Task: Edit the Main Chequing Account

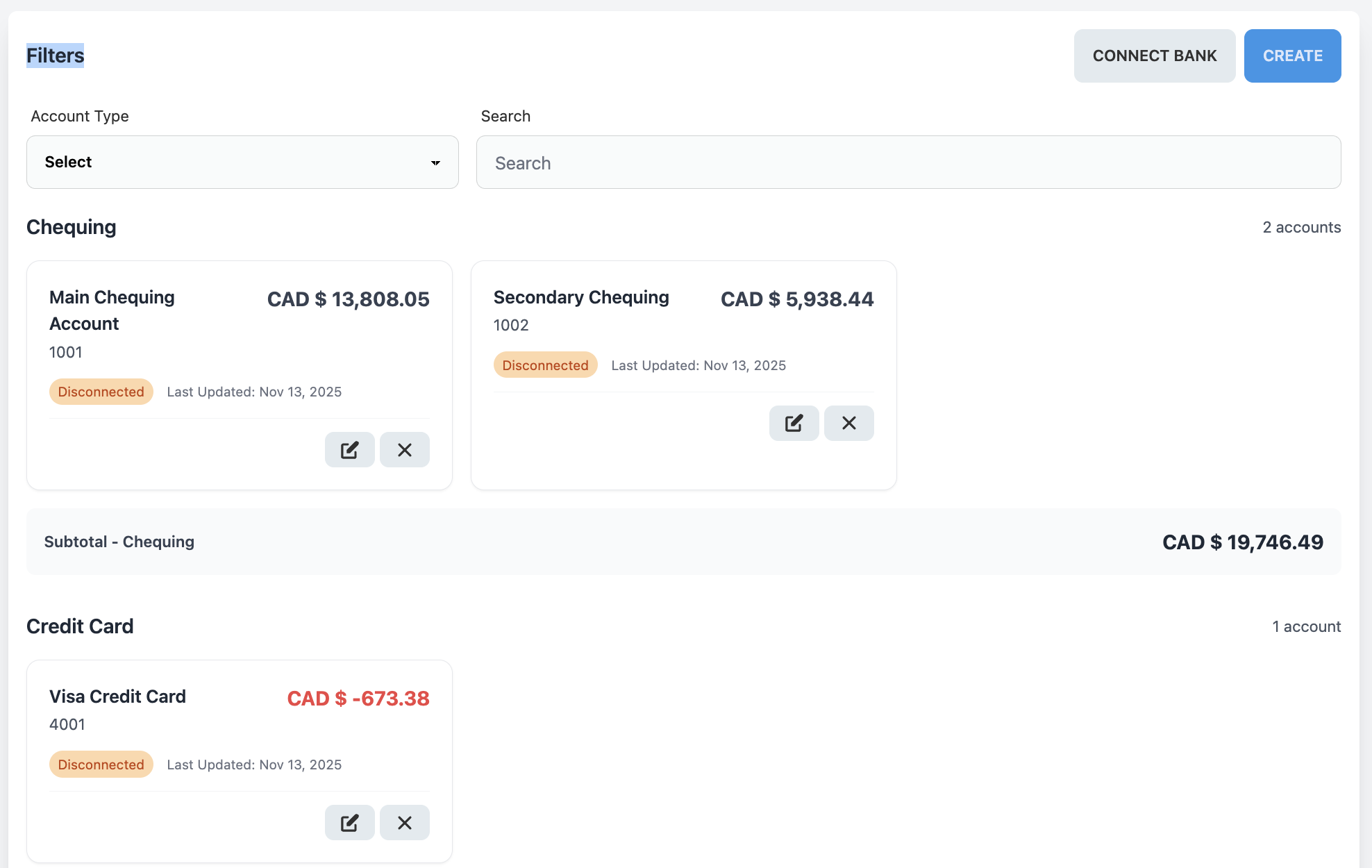Action: [x=349, y=449]
